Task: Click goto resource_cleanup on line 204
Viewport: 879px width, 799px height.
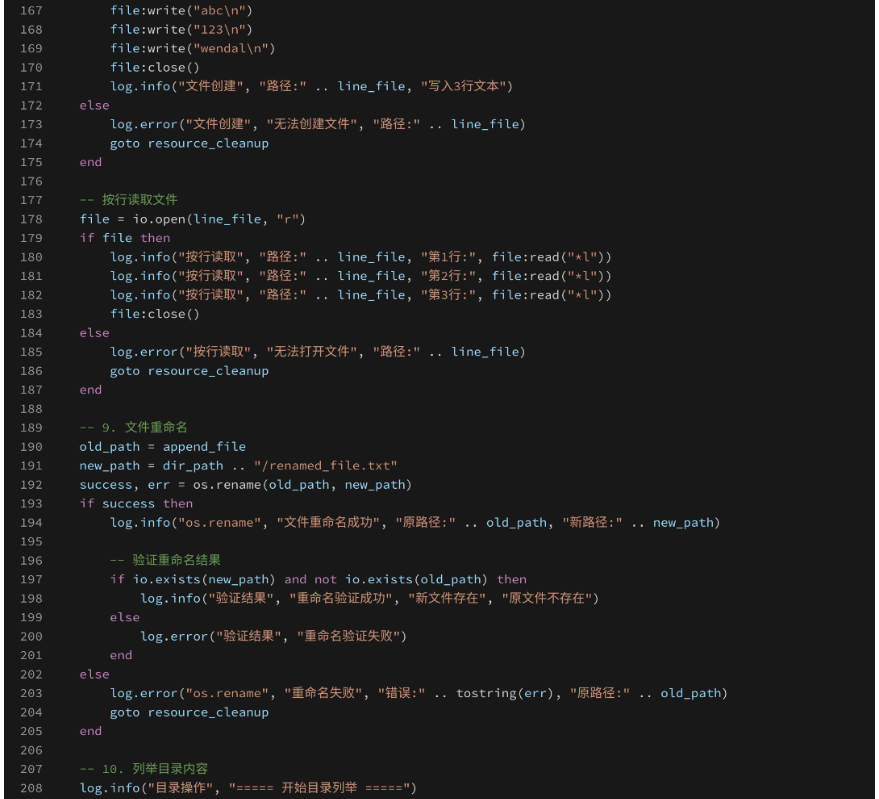Action: pos(189,713)
